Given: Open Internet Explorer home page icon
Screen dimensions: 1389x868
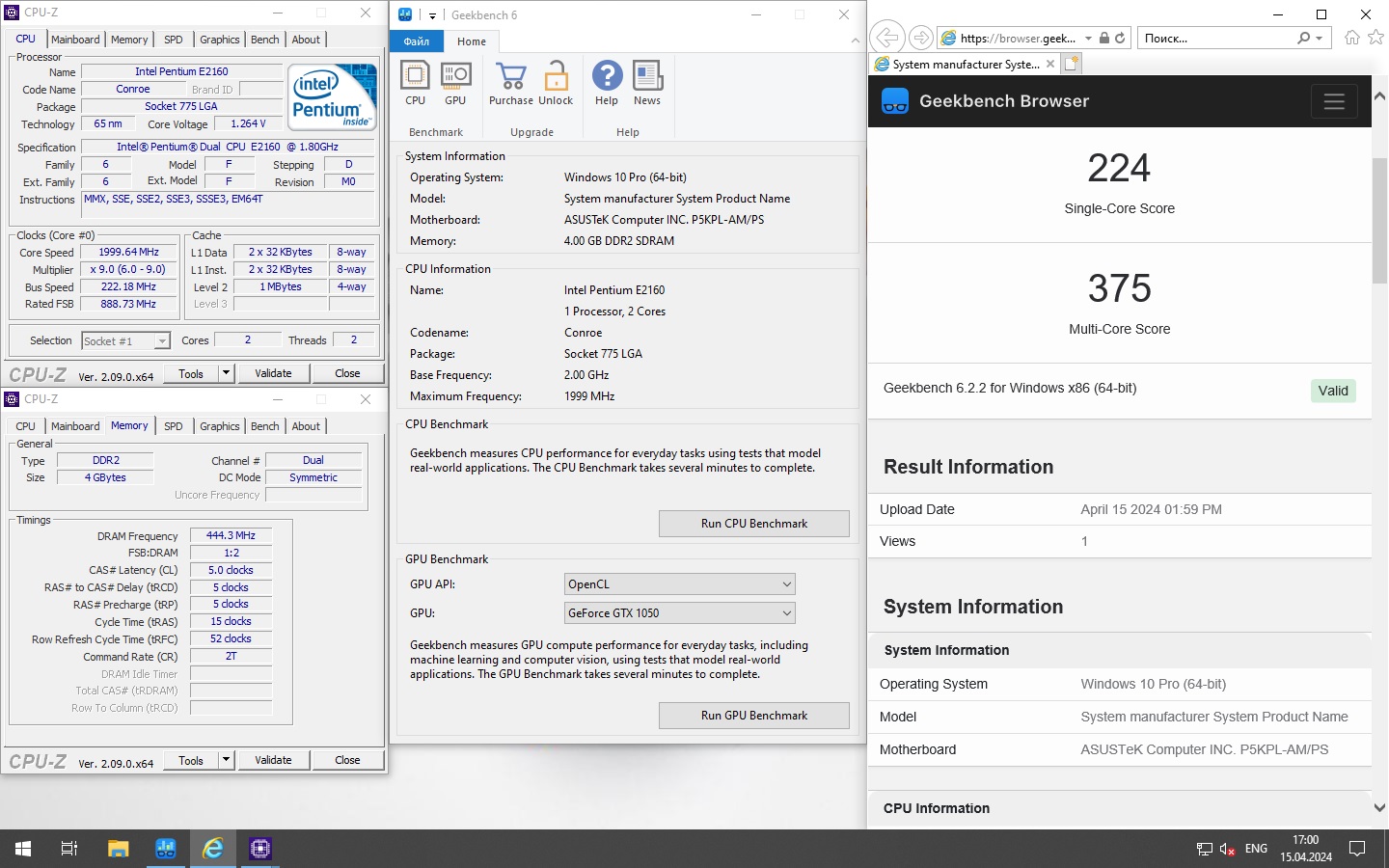Looking at the screenshot, I should pyautogui.click(x=1352, y=38).
